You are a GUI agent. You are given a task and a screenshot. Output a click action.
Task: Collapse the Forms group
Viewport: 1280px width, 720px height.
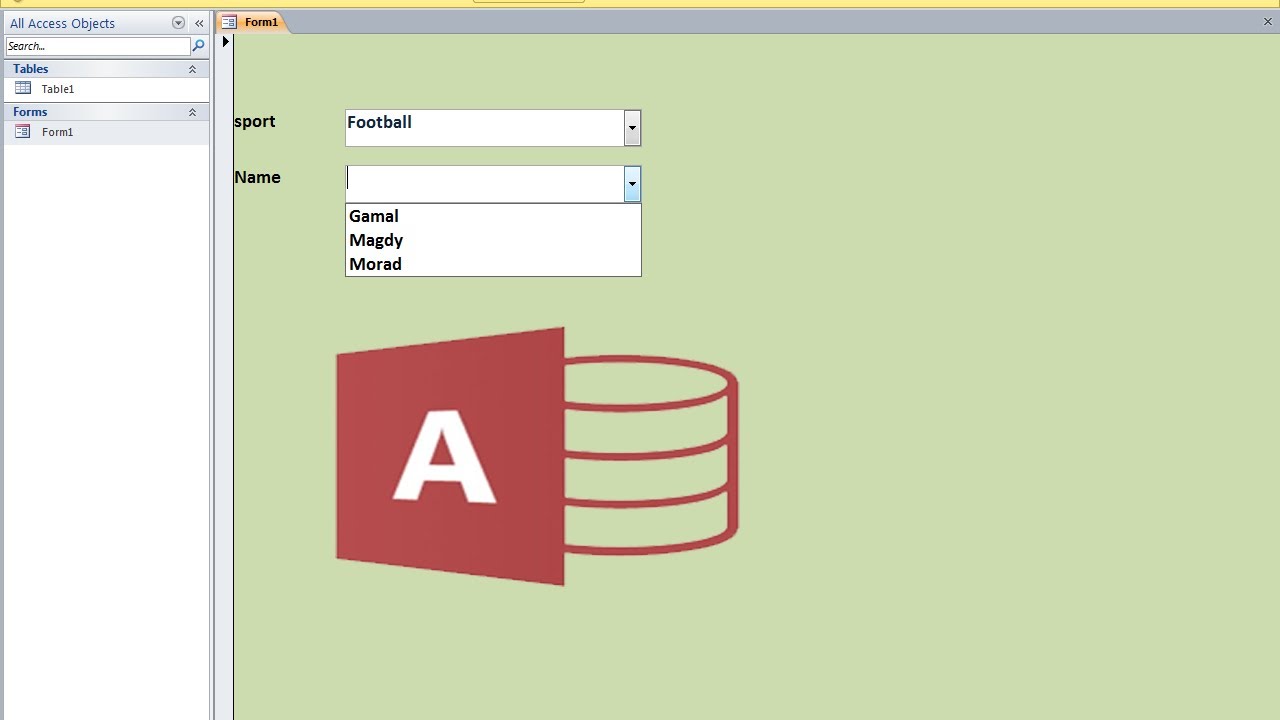point(192,112)
